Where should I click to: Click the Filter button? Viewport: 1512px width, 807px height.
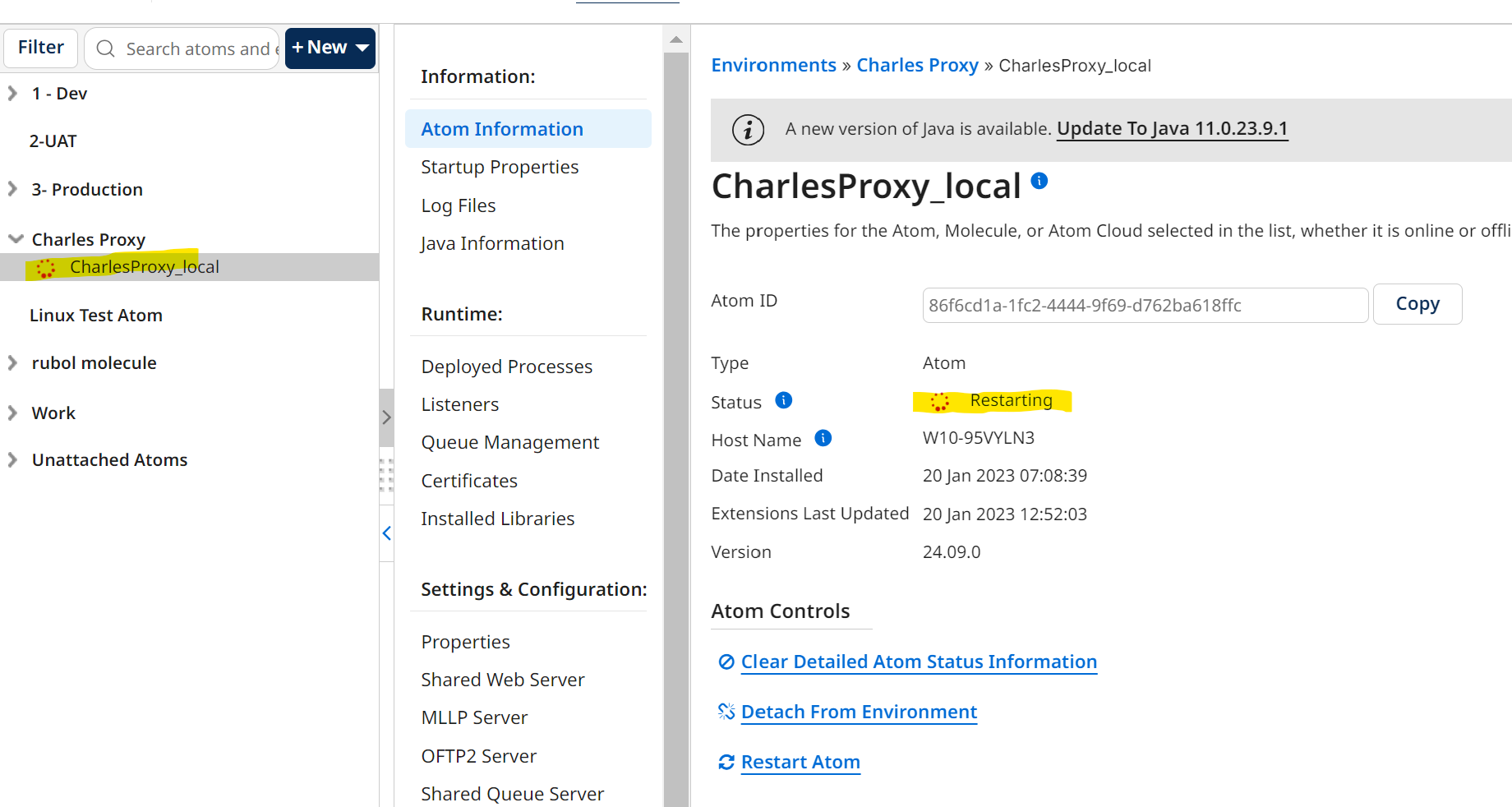41,48
